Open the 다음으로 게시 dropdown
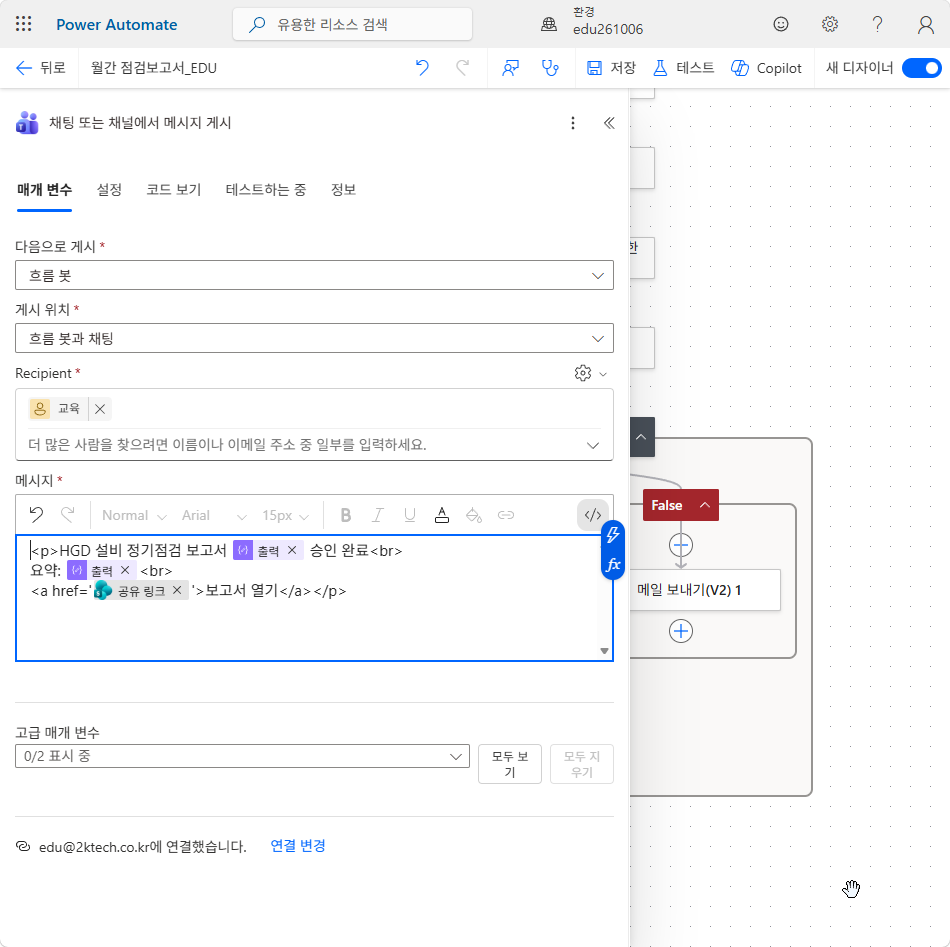The image size is (950, 947). (314, 276)
